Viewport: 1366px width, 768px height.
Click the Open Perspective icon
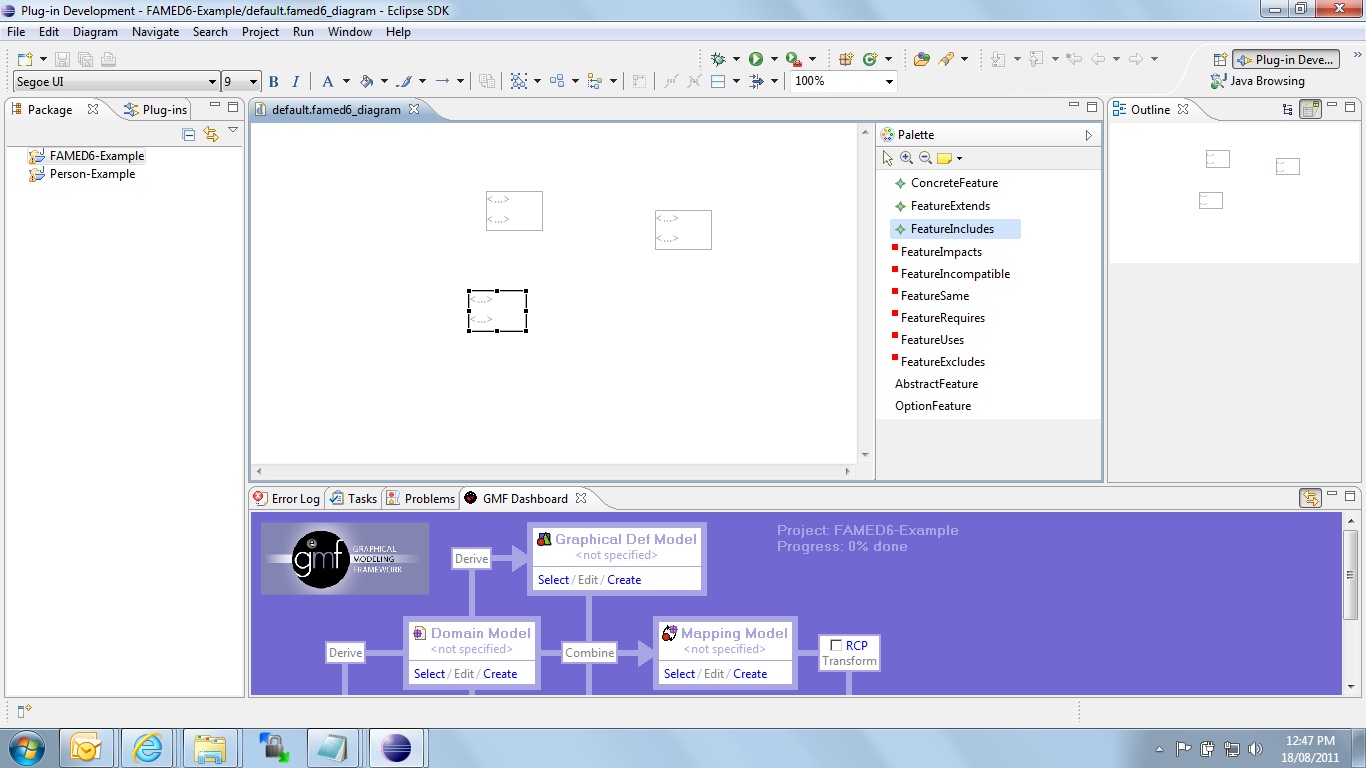pos(1220,59)
